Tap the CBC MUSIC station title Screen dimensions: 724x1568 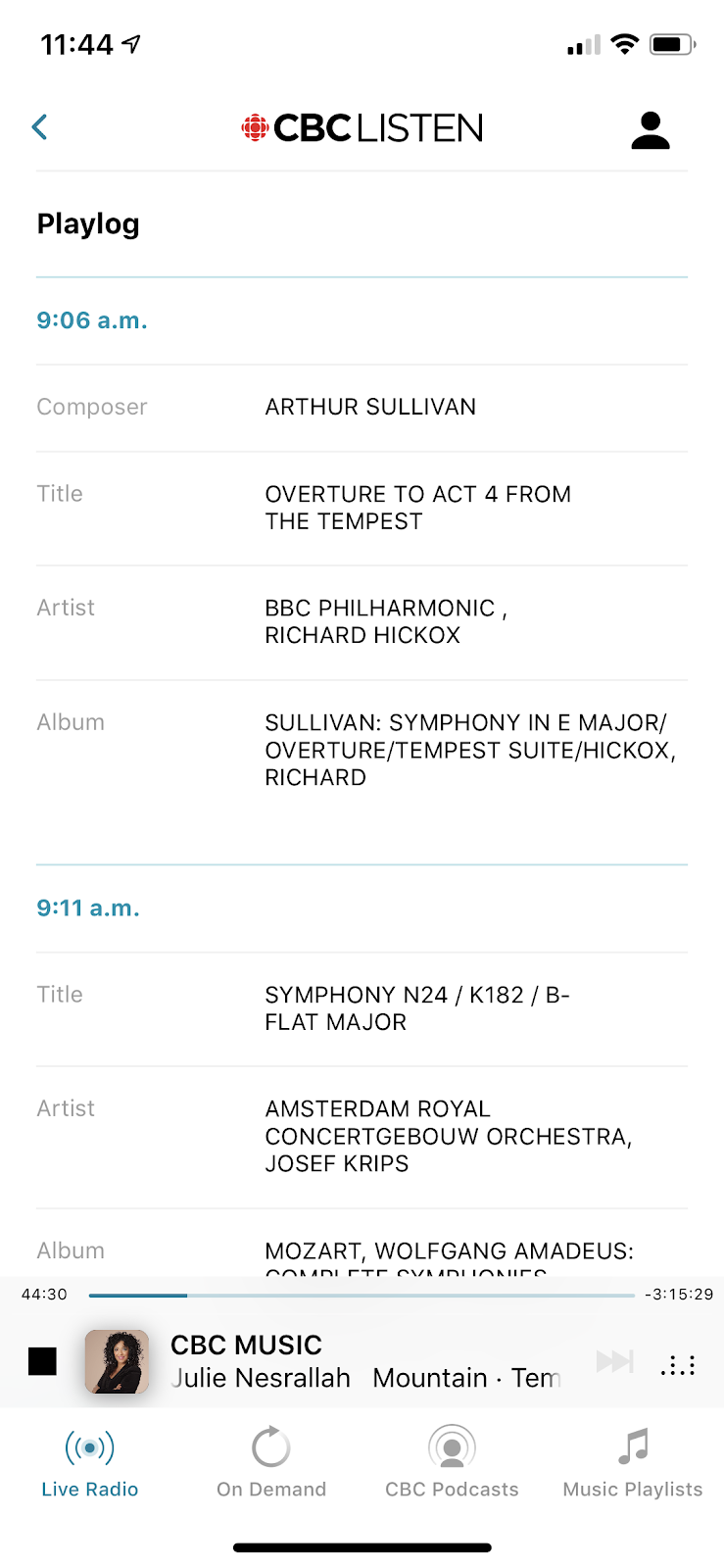(x=246, y=1345)
